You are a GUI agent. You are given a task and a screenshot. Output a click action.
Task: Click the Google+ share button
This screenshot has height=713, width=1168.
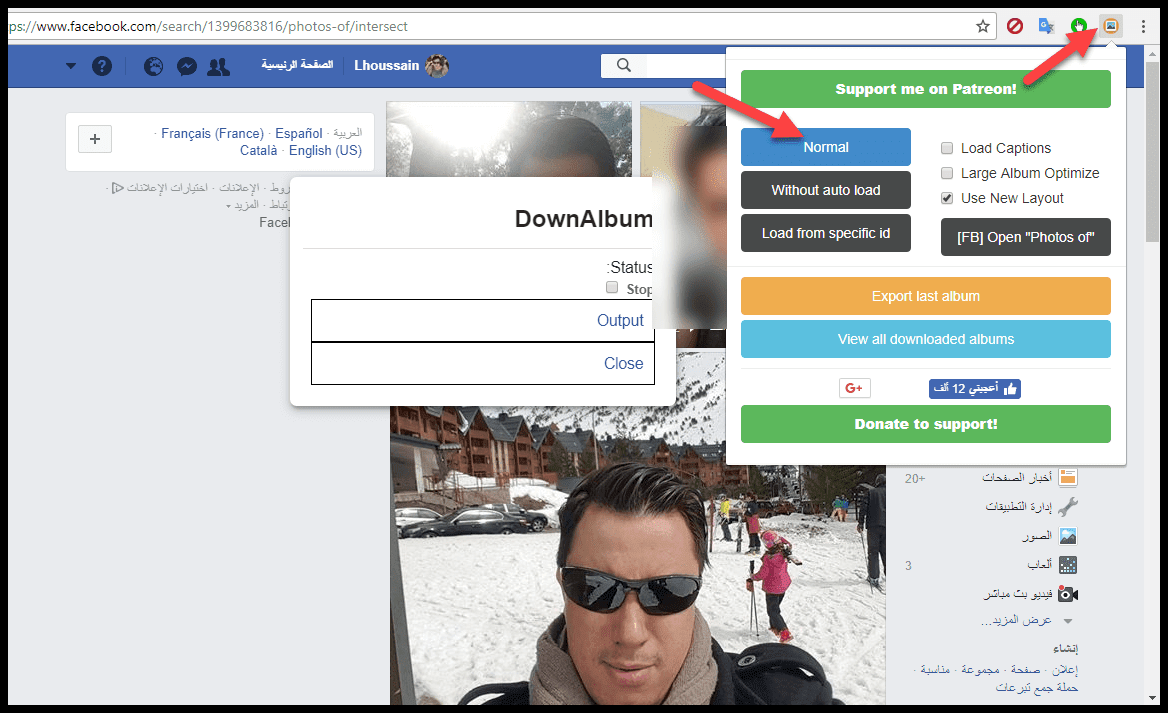(x=854, y=389)
